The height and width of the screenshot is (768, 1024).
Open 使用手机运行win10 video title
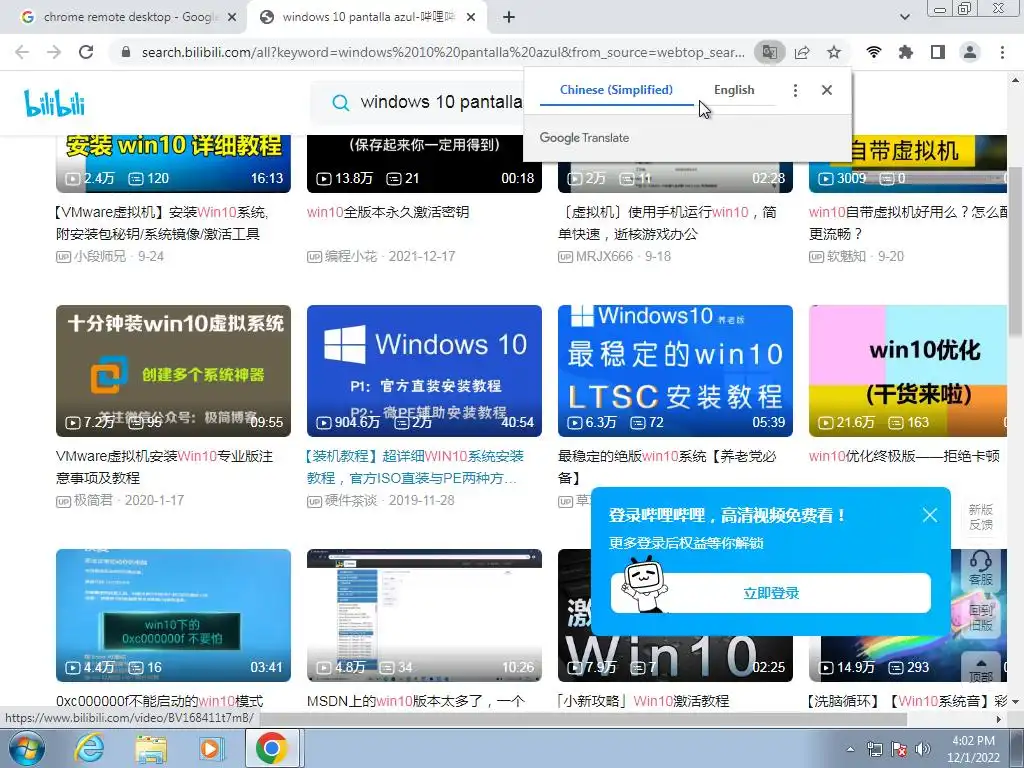pyautogui.click(x=667, y=223)
